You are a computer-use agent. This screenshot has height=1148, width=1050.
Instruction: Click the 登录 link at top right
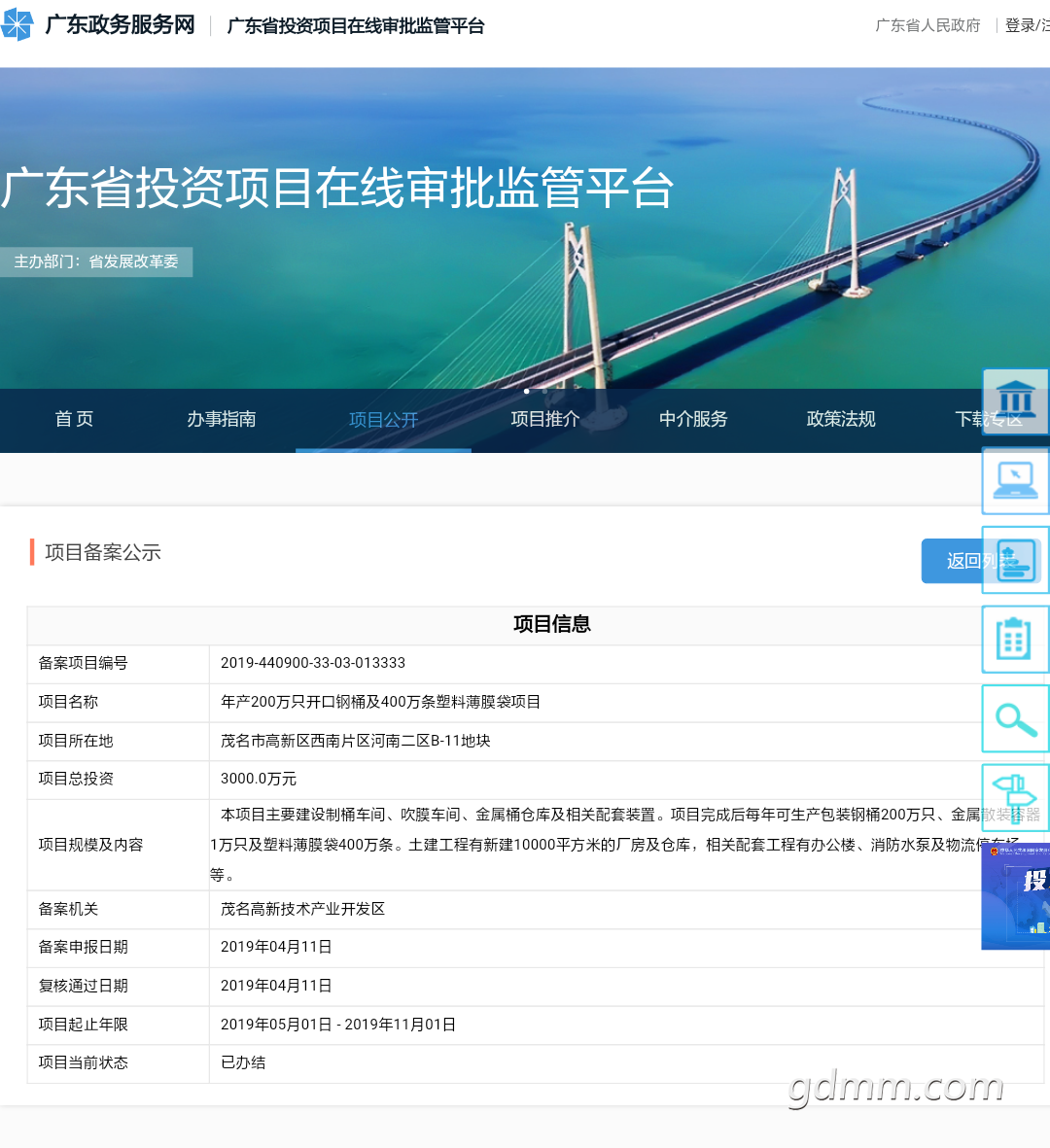[1019, 25]
